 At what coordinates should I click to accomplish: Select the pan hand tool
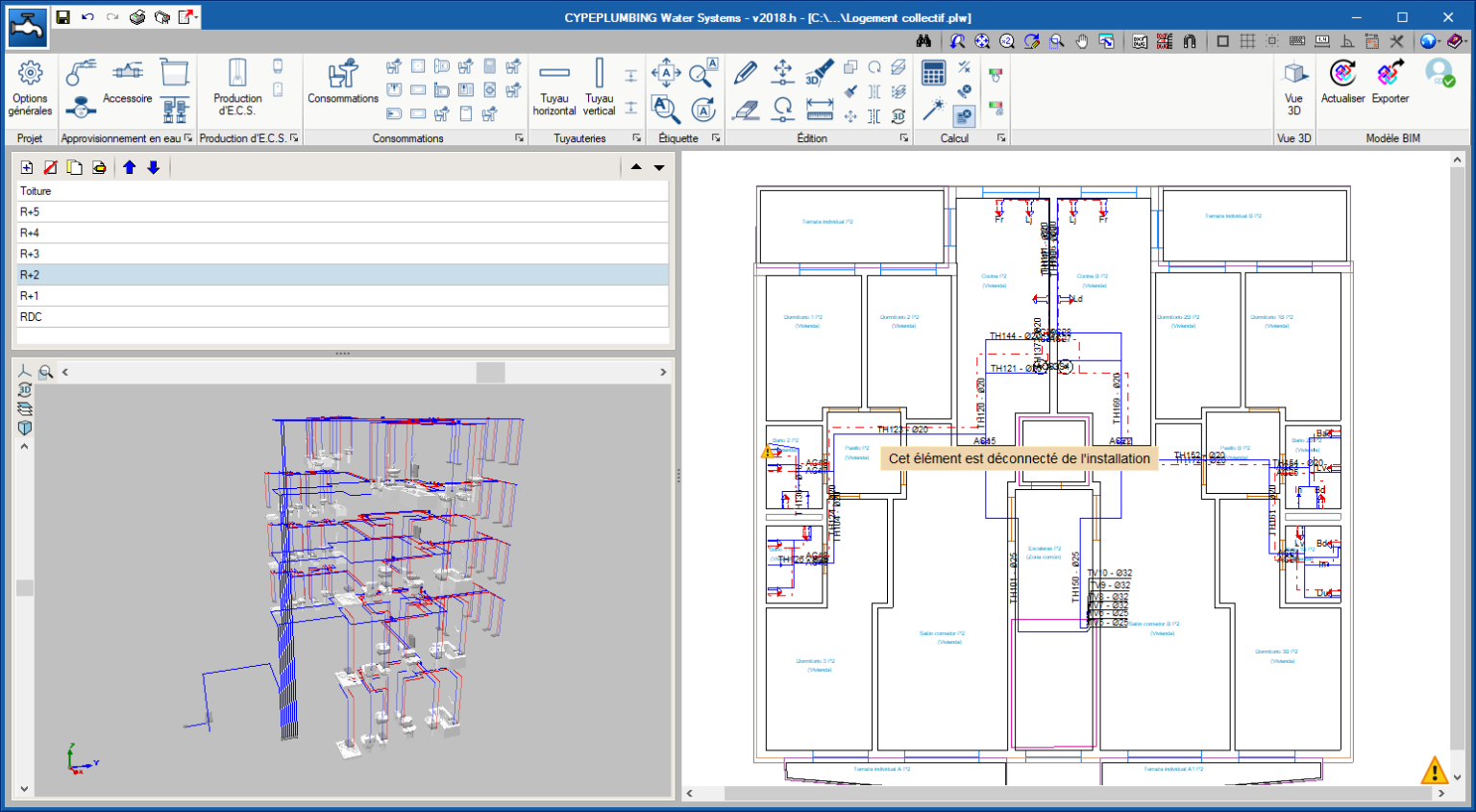click(x=1082, y=41)
